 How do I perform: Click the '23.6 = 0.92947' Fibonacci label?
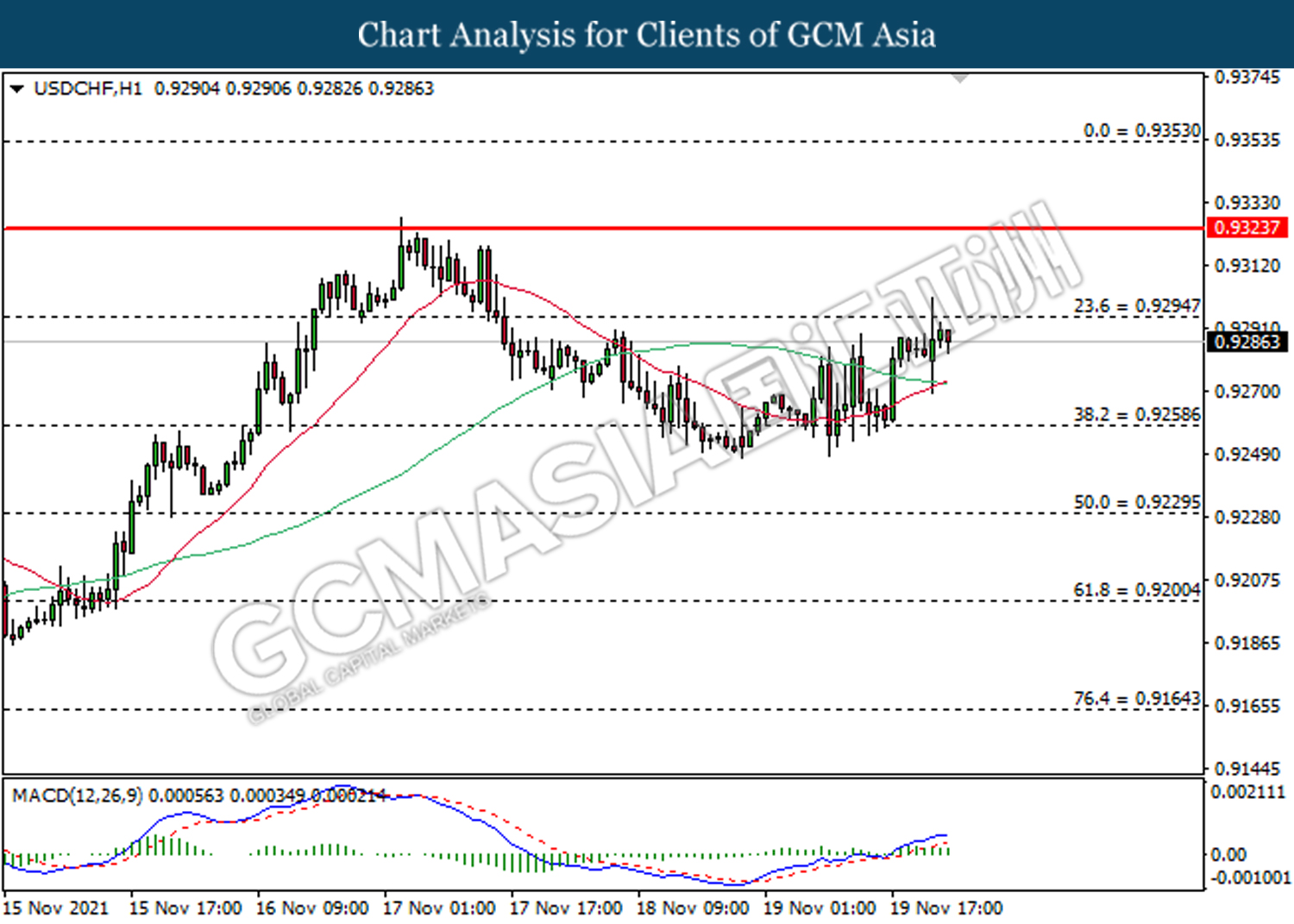tap(1137, 306)
